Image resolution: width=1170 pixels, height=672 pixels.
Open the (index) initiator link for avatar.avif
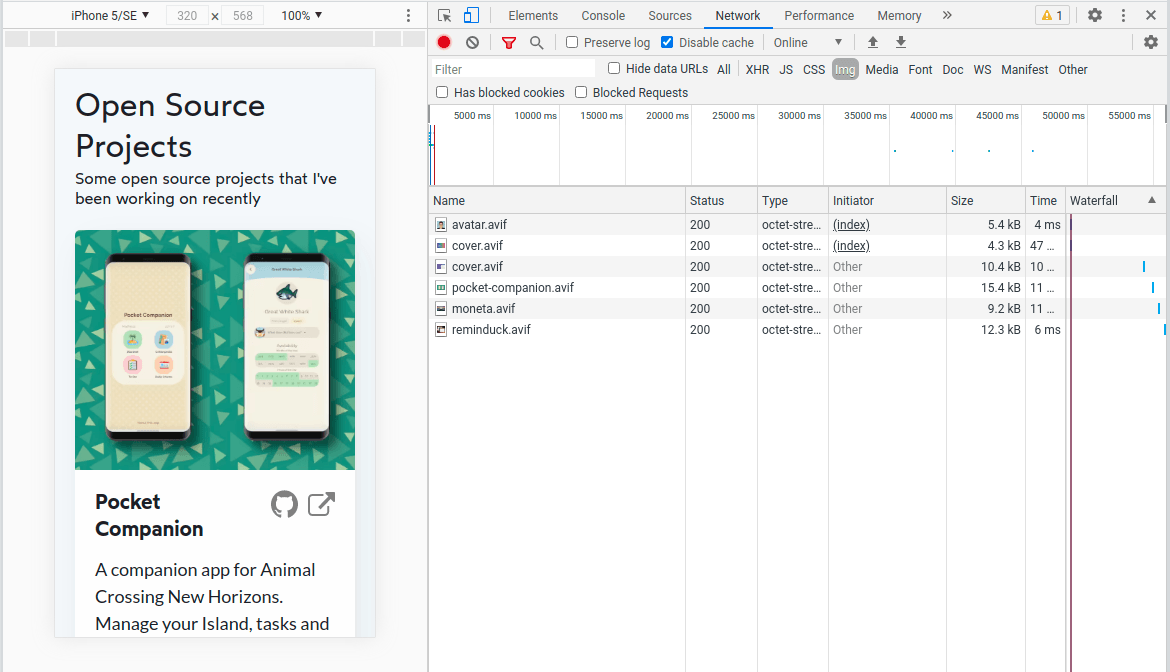(851, 224)
